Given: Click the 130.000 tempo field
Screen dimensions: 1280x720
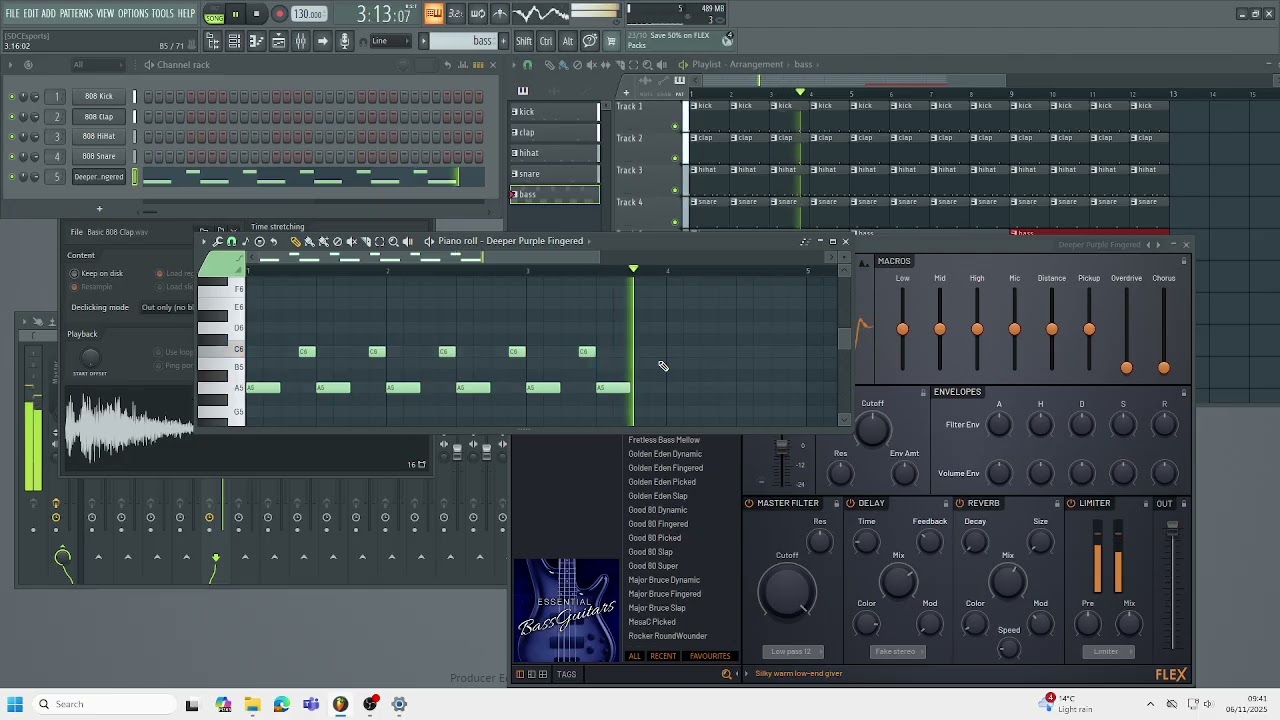Looking at the screenshot, I should [x=308, y=14].
